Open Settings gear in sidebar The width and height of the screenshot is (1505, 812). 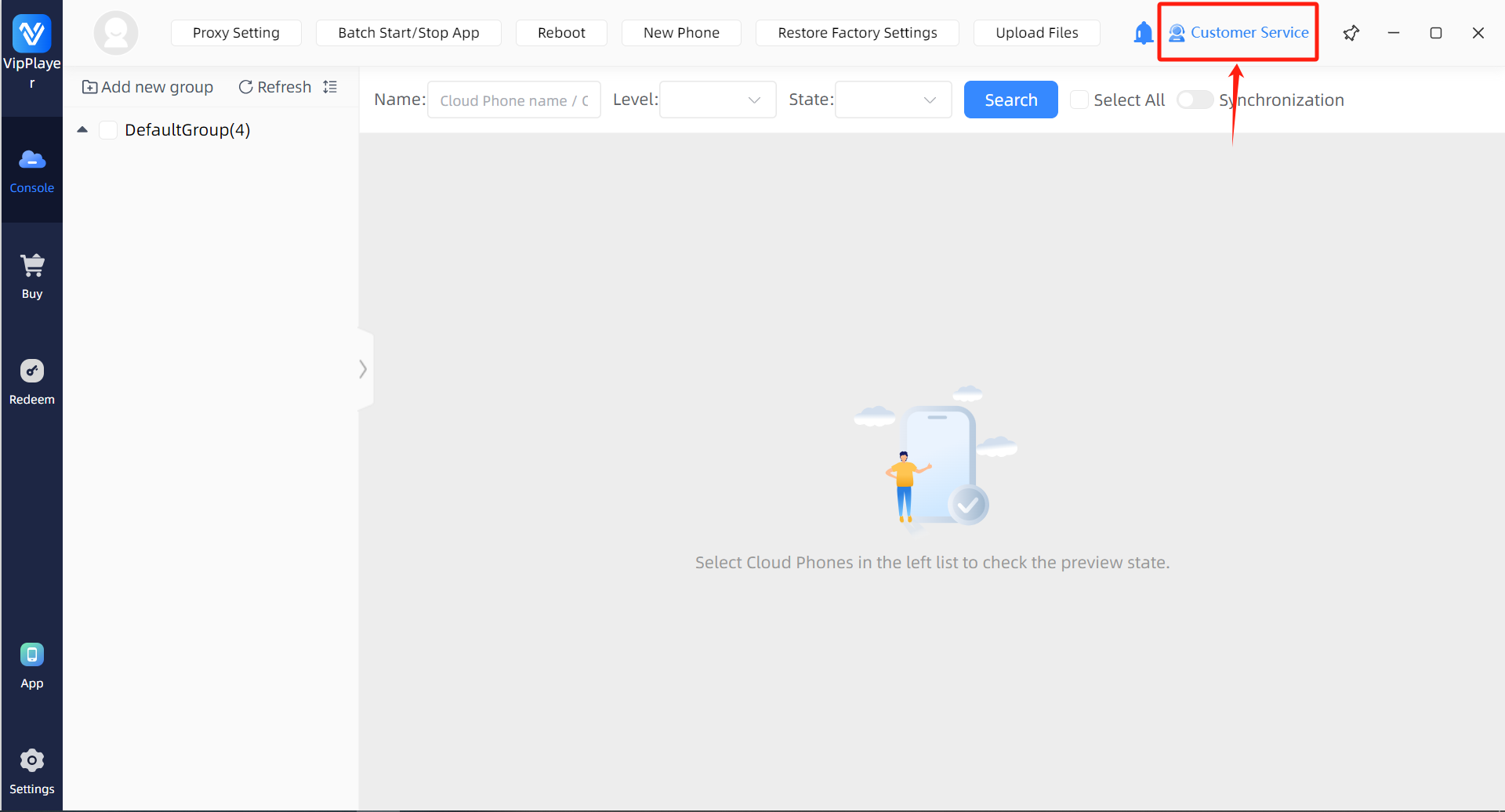pyautogui.click(x=32, y=770)
